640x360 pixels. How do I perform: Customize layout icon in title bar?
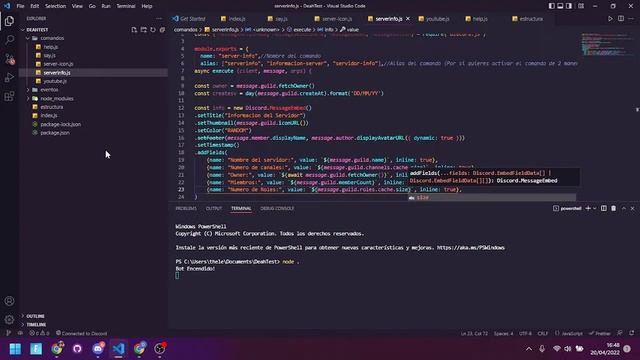coord(581,6)
